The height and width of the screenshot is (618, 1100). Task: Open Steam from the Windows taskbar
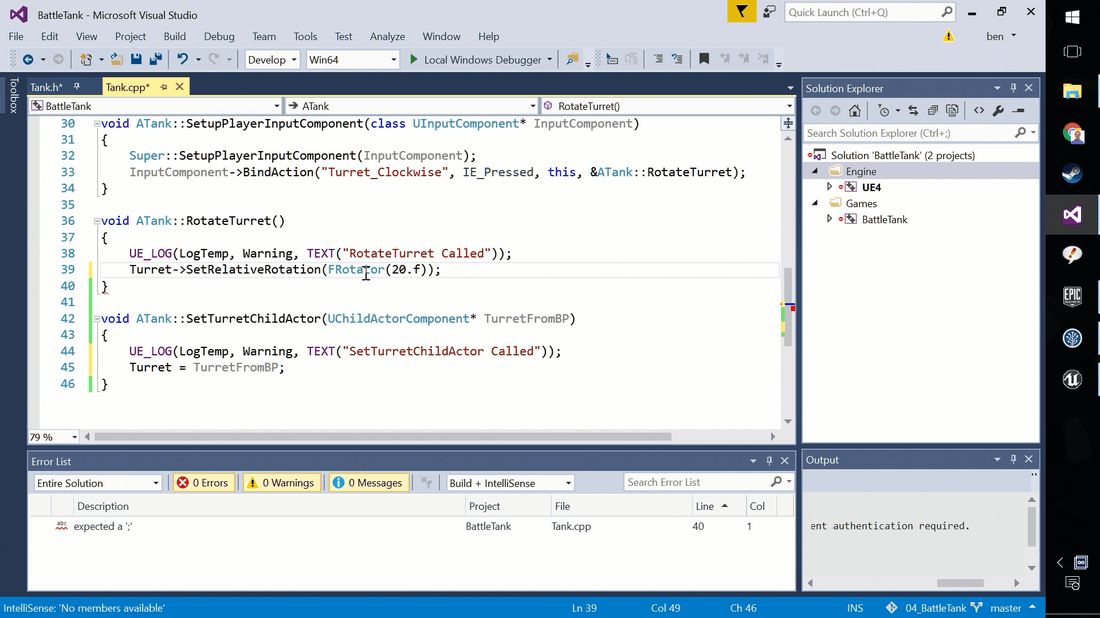[1072, 174]
